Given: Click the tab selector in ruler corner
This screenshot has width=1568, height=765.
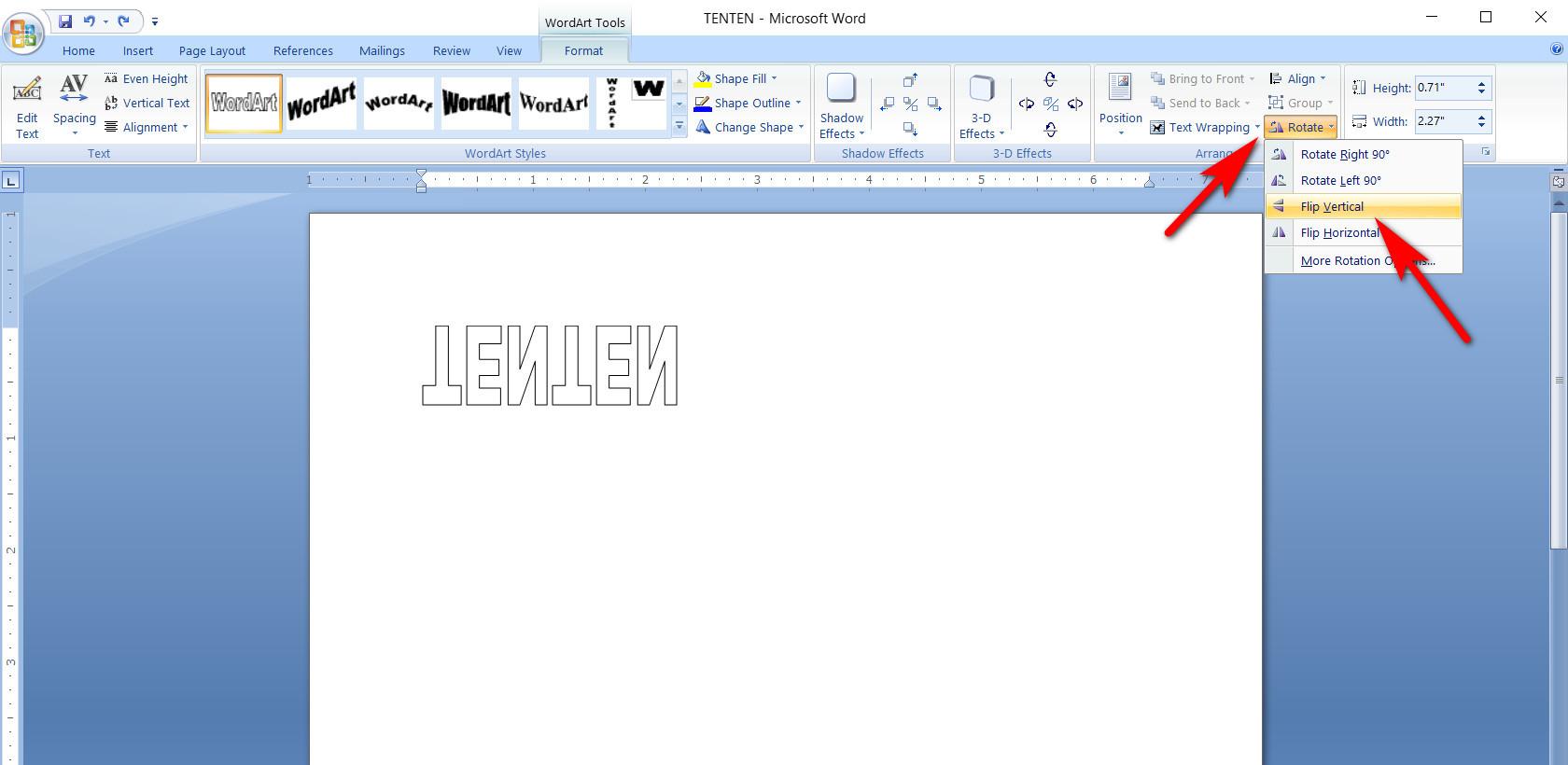Looking at the screenshot, I should [x=11, y=181].
